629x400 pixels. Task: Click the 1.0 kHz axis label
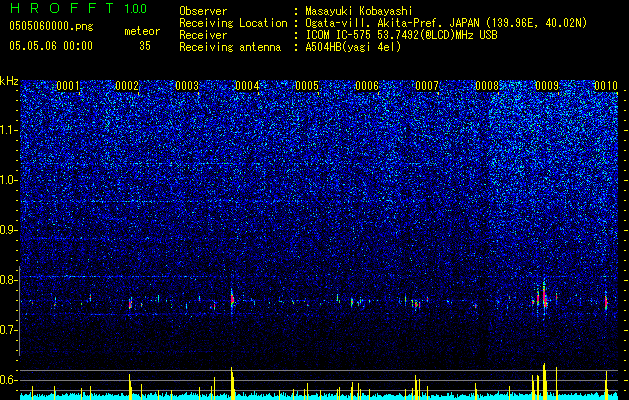point(9,180)
